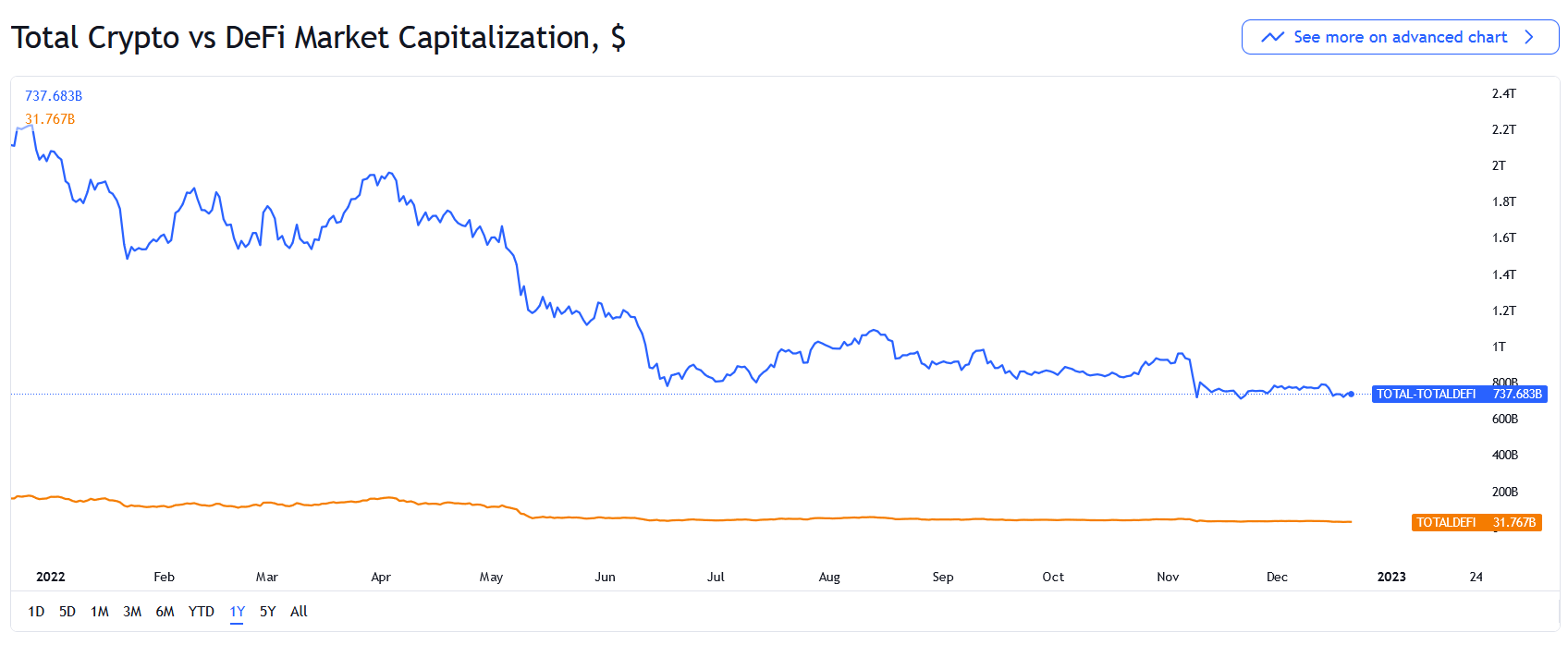Choose the YTD time range
Screen dimensions: 1568x645
pyautogui.click(x=202, y=612)
